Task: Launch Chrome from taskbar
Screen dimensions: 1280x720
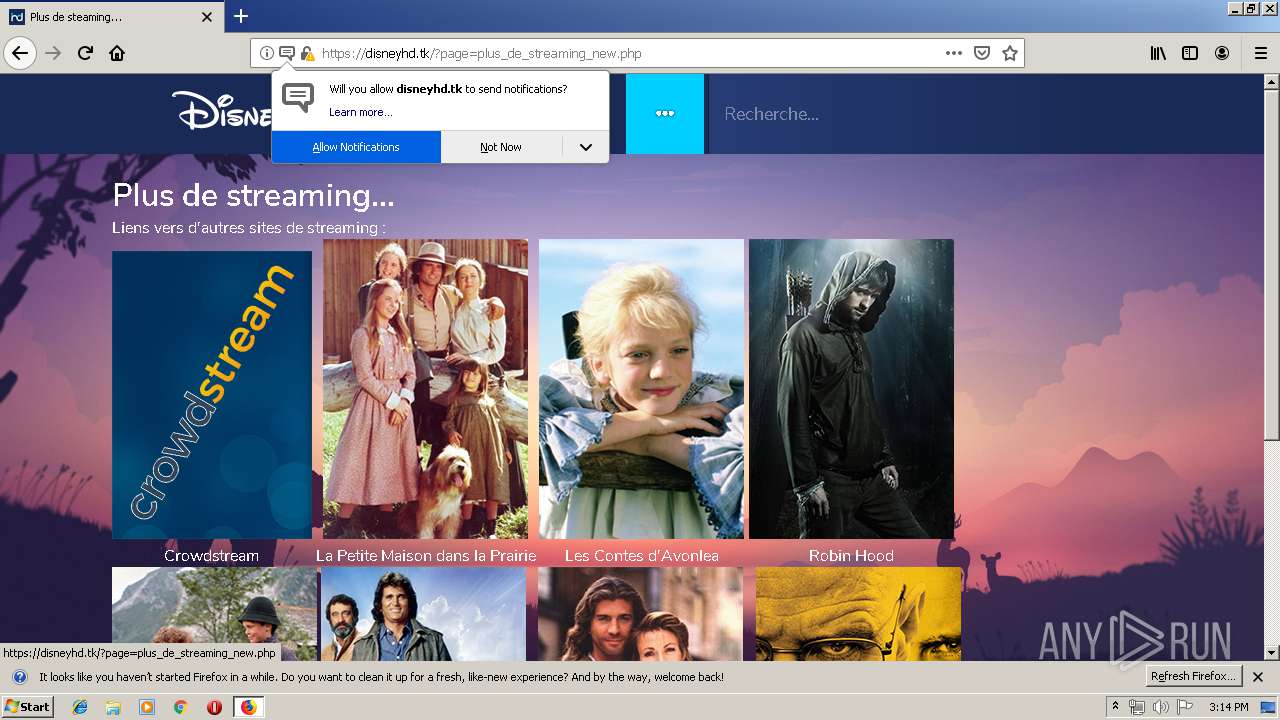Action: (x=180, y=707)
